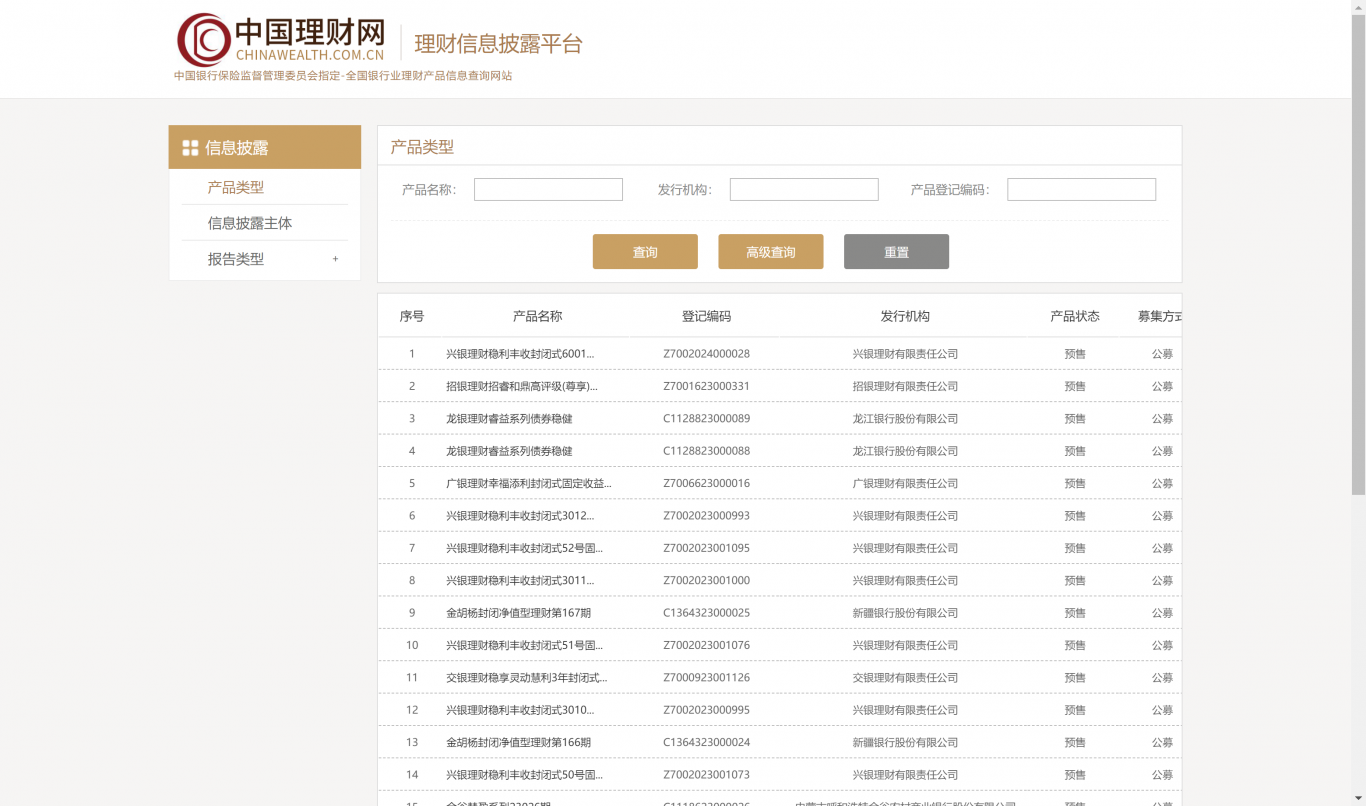Screen dimensions: 1366x806
Task: Click code Z7002023000993
Action: [707, 516]
